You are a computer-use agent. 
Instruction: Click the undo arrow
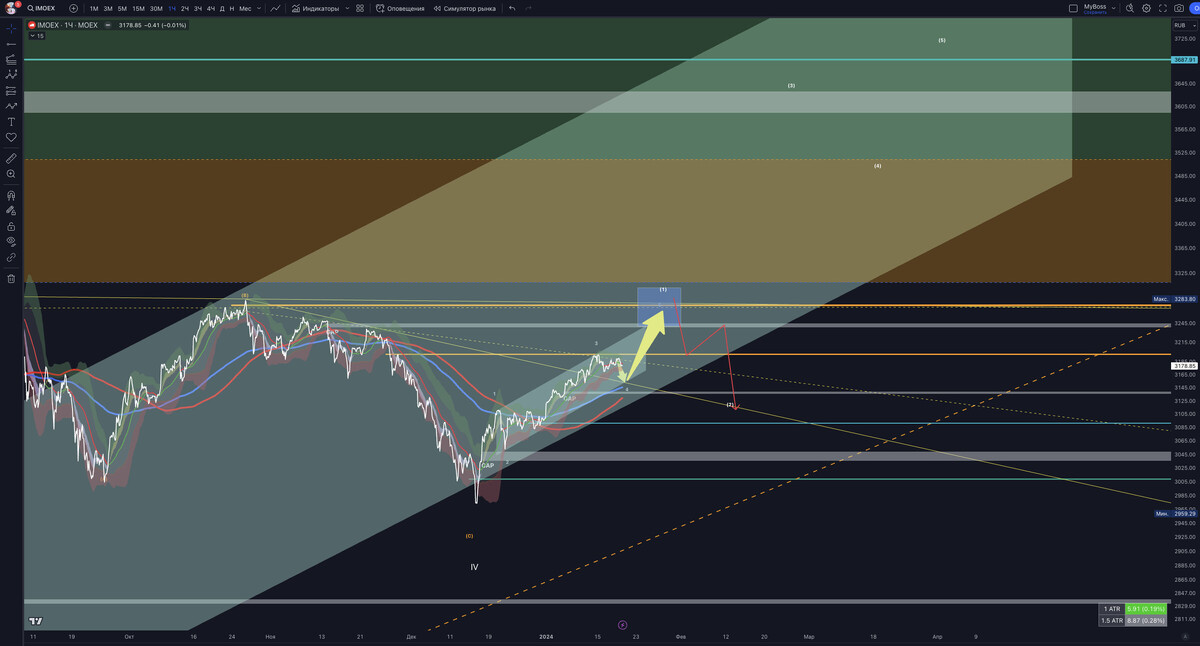click(512, 8)
